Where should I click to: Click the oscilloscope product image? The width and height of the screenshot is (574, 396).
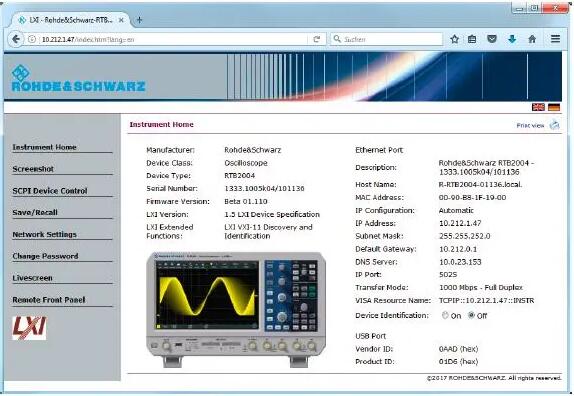(236, 309)
